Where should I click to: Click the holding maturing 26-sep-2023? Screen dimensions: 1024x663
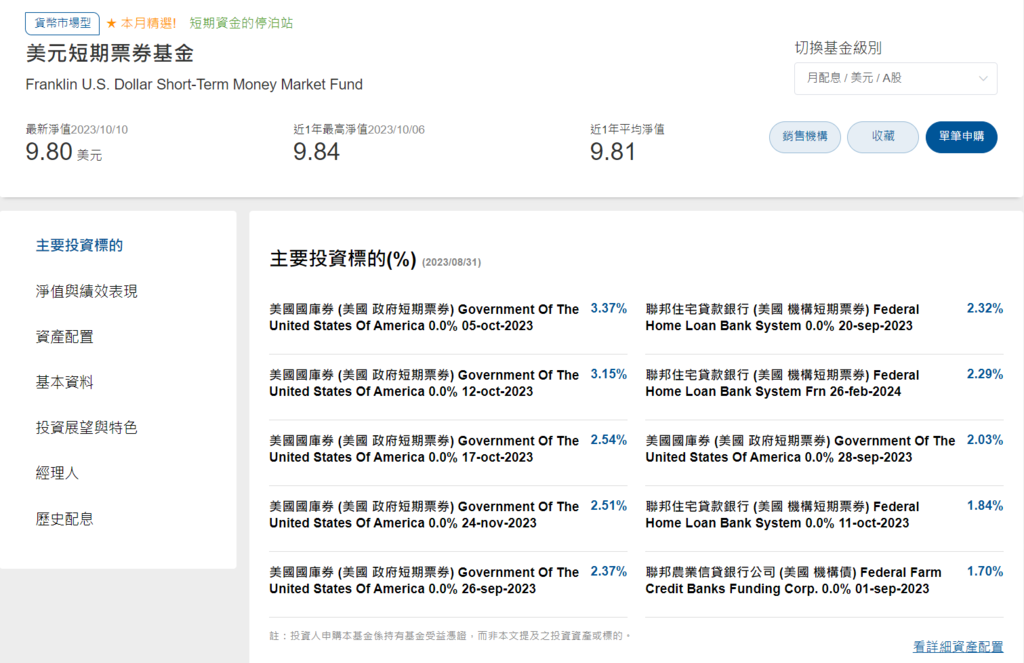point(424,581)
